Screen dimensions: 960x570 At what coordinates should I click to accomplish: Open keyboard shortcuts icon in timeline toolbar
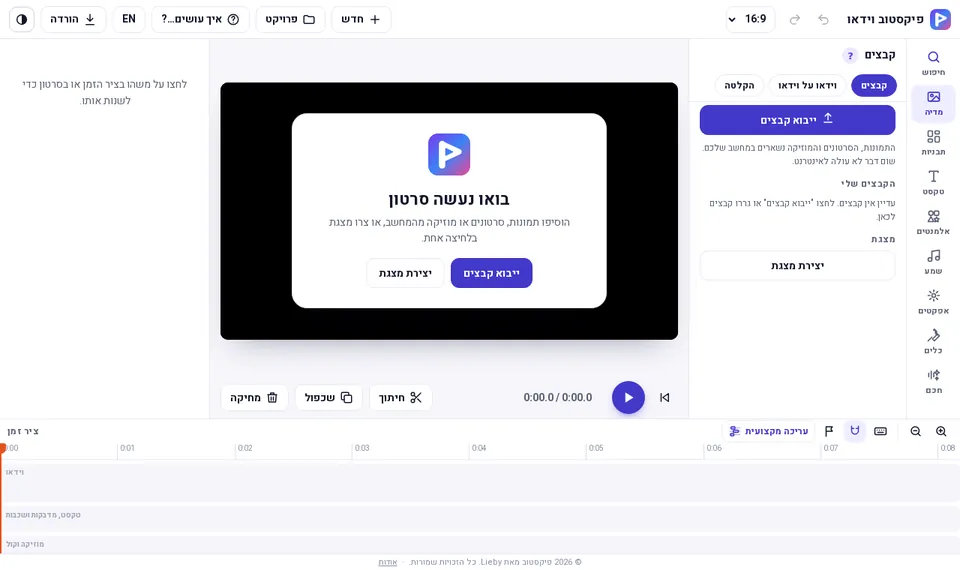[x=880, y=431]
